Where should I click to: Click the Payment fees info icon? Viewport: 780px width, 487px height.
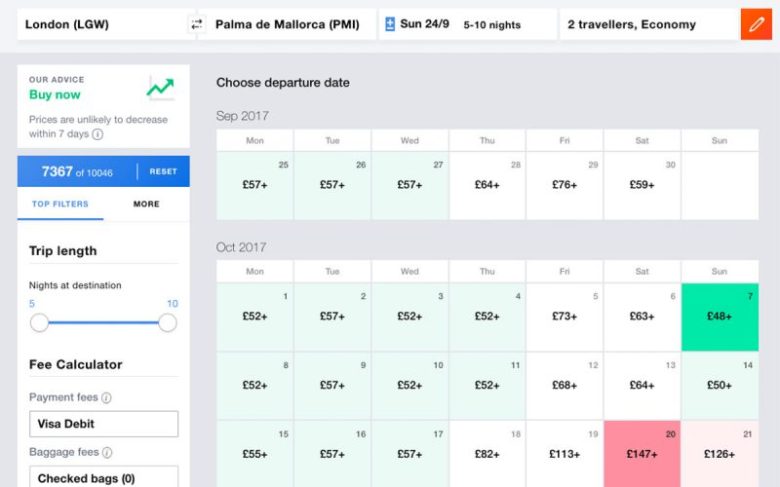tap(107, 398)
